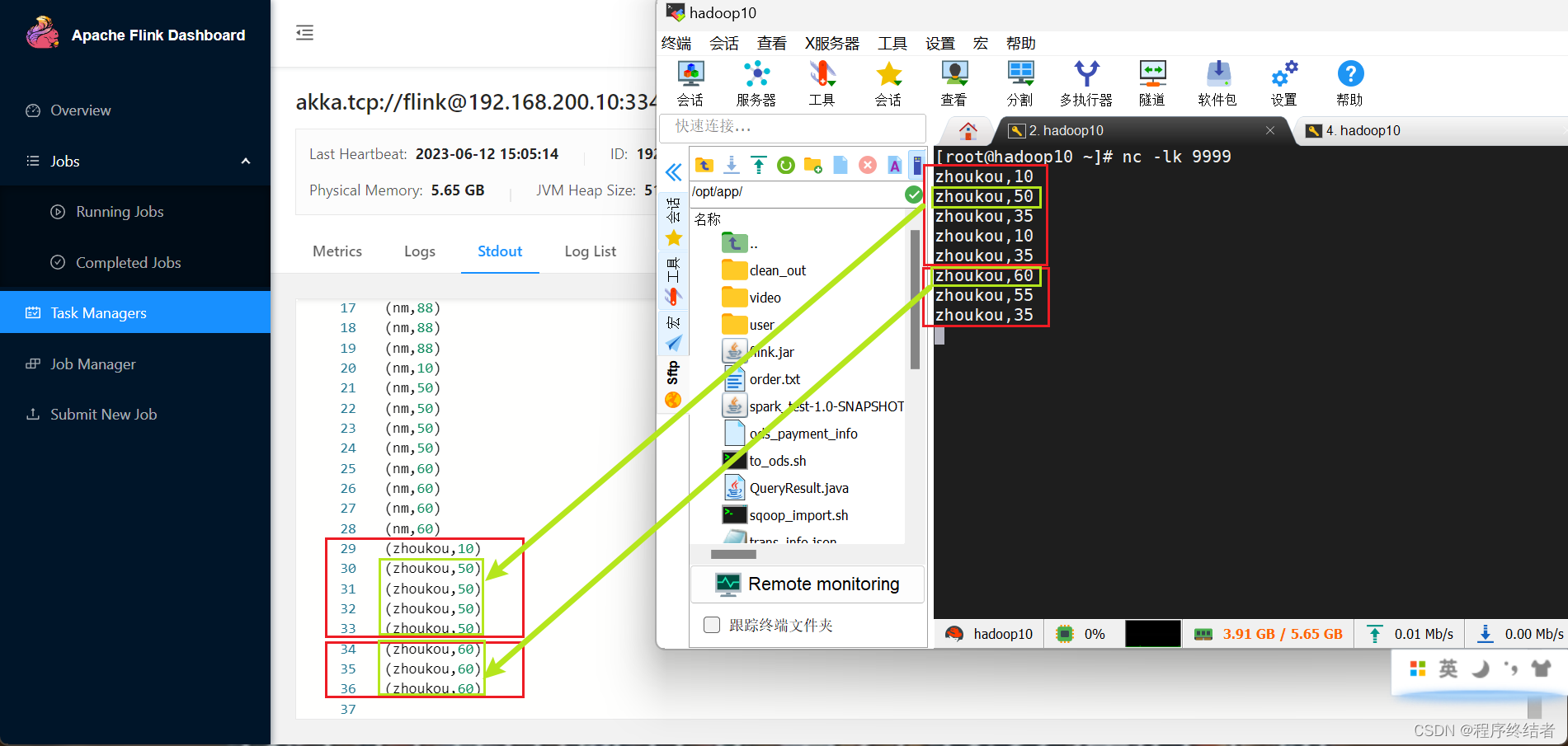Confirm path with green checkmark
Image resolution: width=1568 pixels, height=746 pixels.
(914, 195)
